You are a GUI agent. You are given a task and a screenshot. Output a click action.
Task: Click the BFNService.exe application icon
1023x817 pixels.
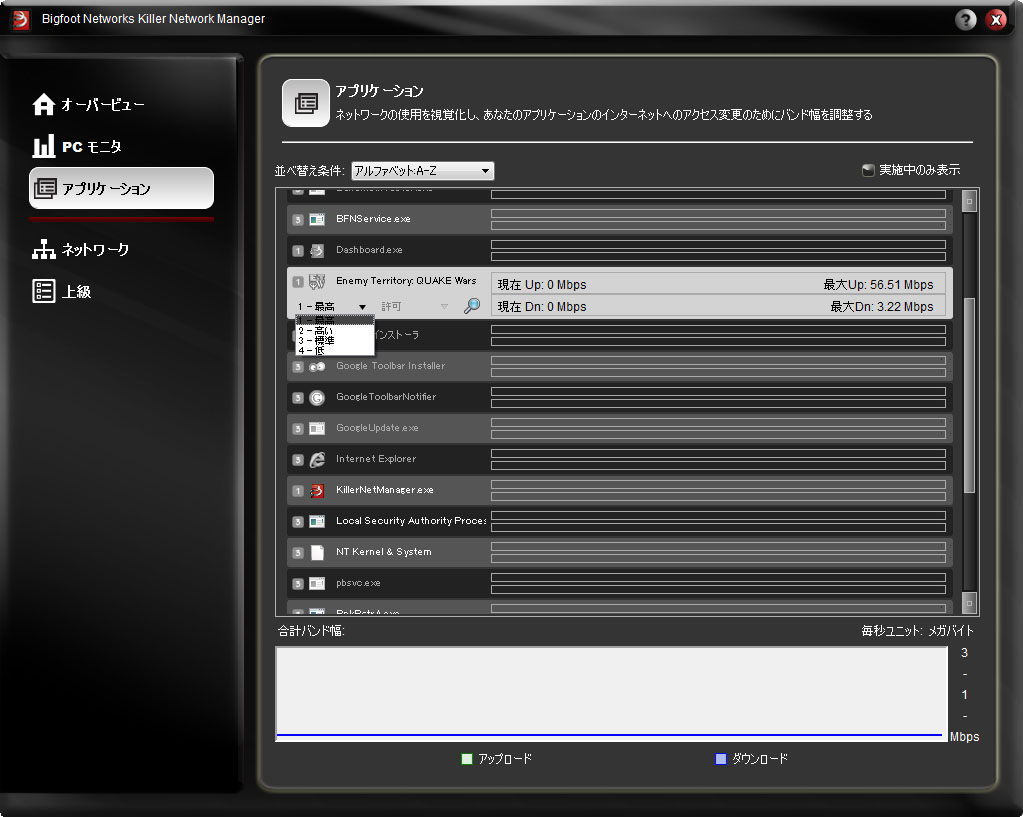[317, 219]
